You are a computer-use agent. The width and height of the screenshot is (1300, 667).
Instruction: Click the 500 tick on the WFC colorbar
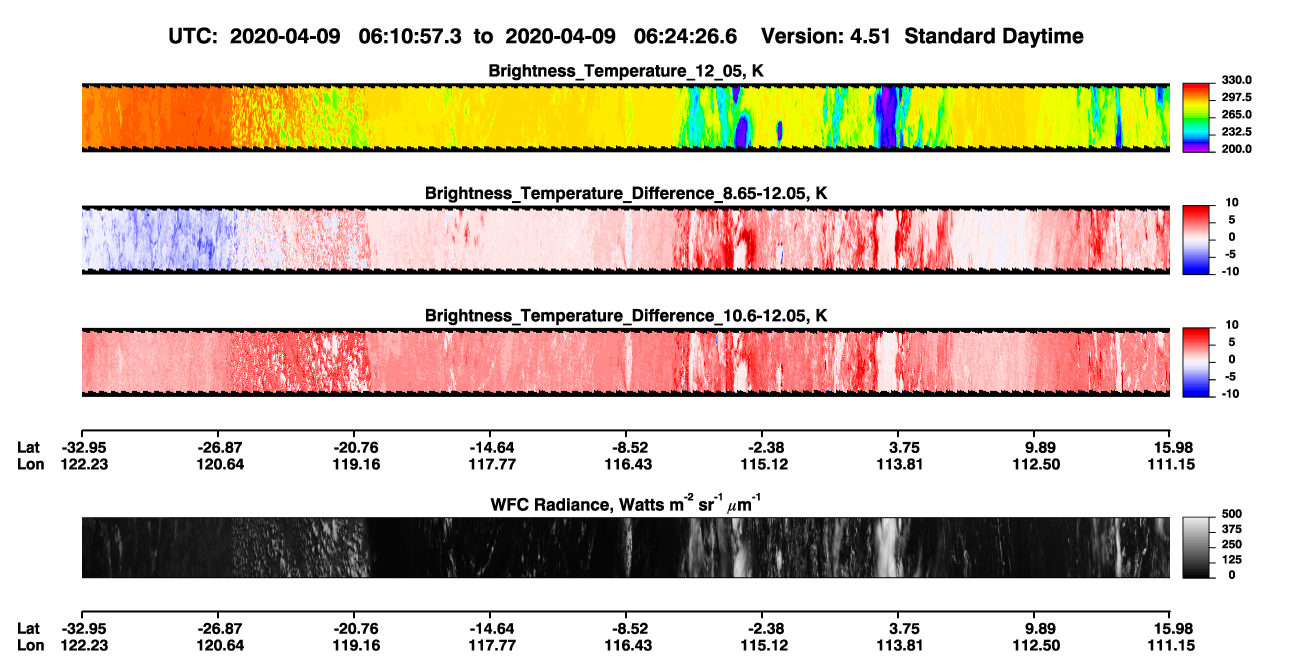[x=1233, y=514]
